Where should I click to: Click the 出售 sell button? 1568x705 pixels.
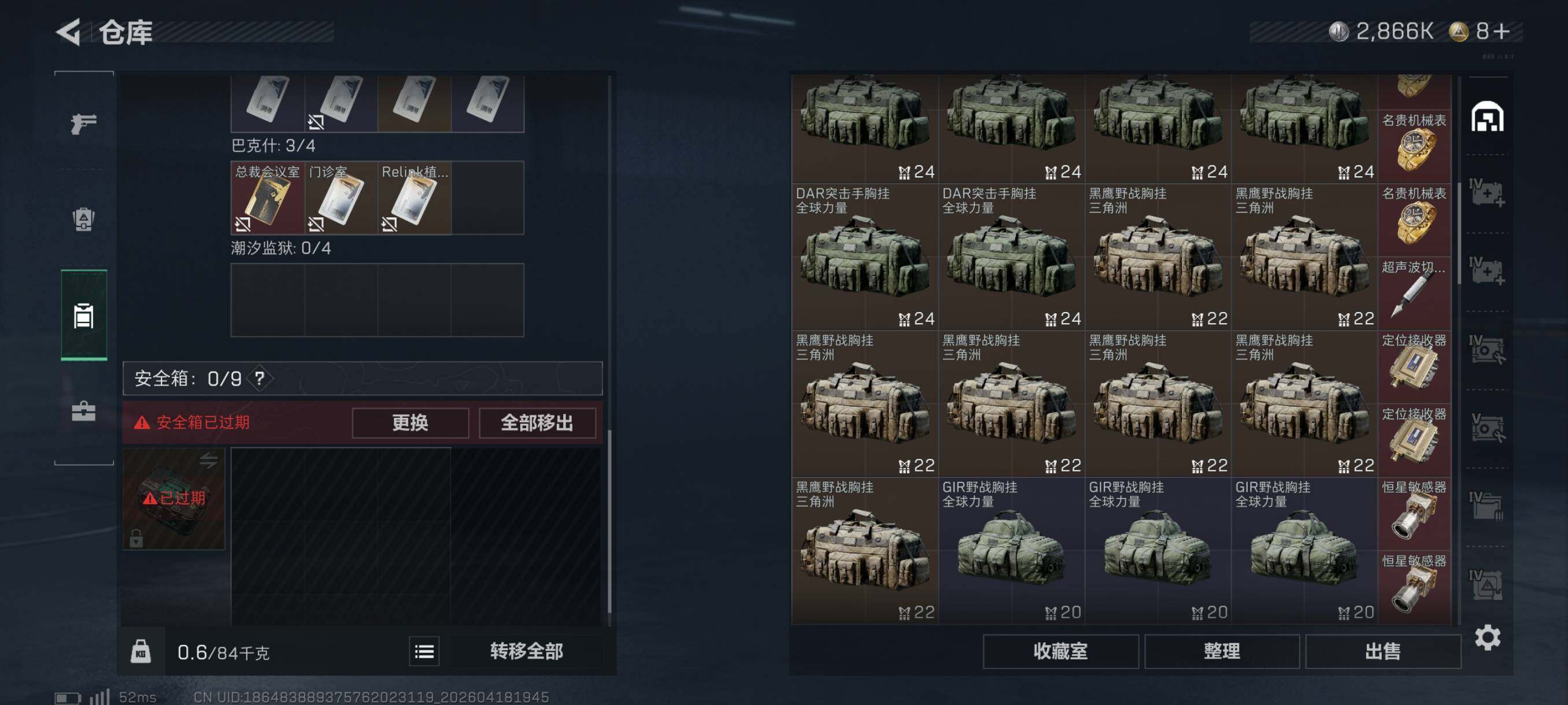[x=1383, y=651]
